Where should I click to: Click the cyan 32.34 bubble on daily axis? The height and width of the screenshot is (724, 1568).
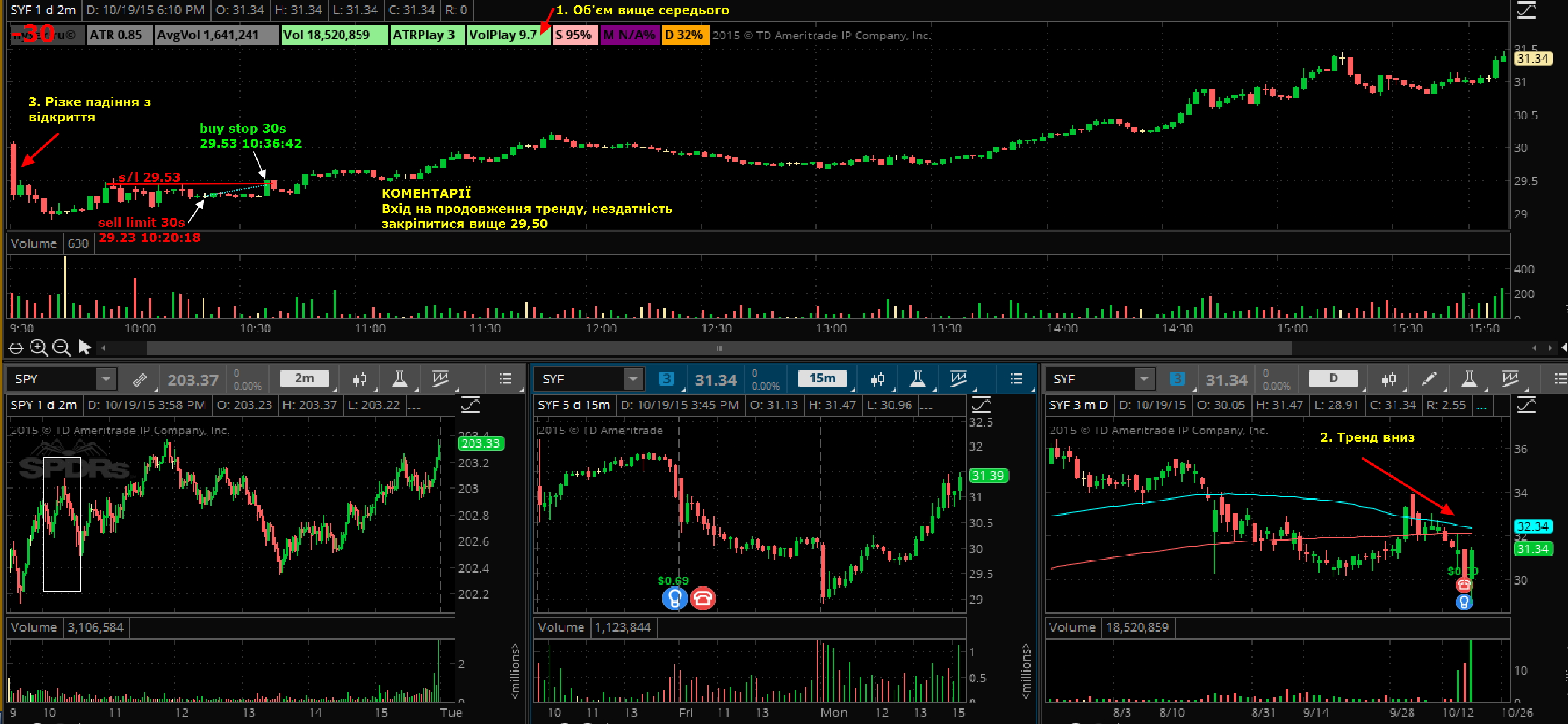pos(1532,526)
